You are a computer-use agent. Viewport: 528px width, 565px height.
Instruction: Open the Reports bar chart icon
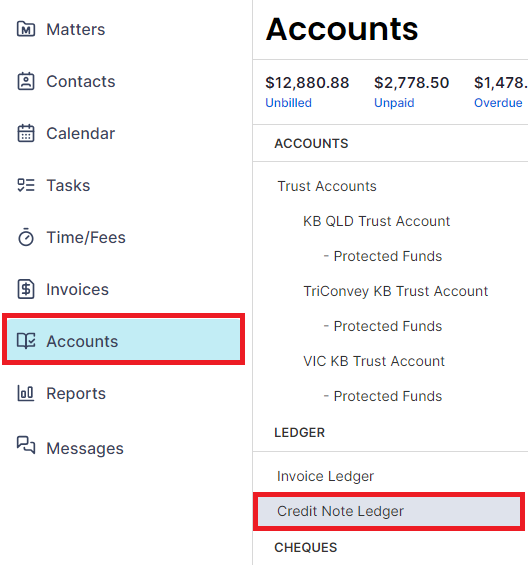tap(26, 393)
